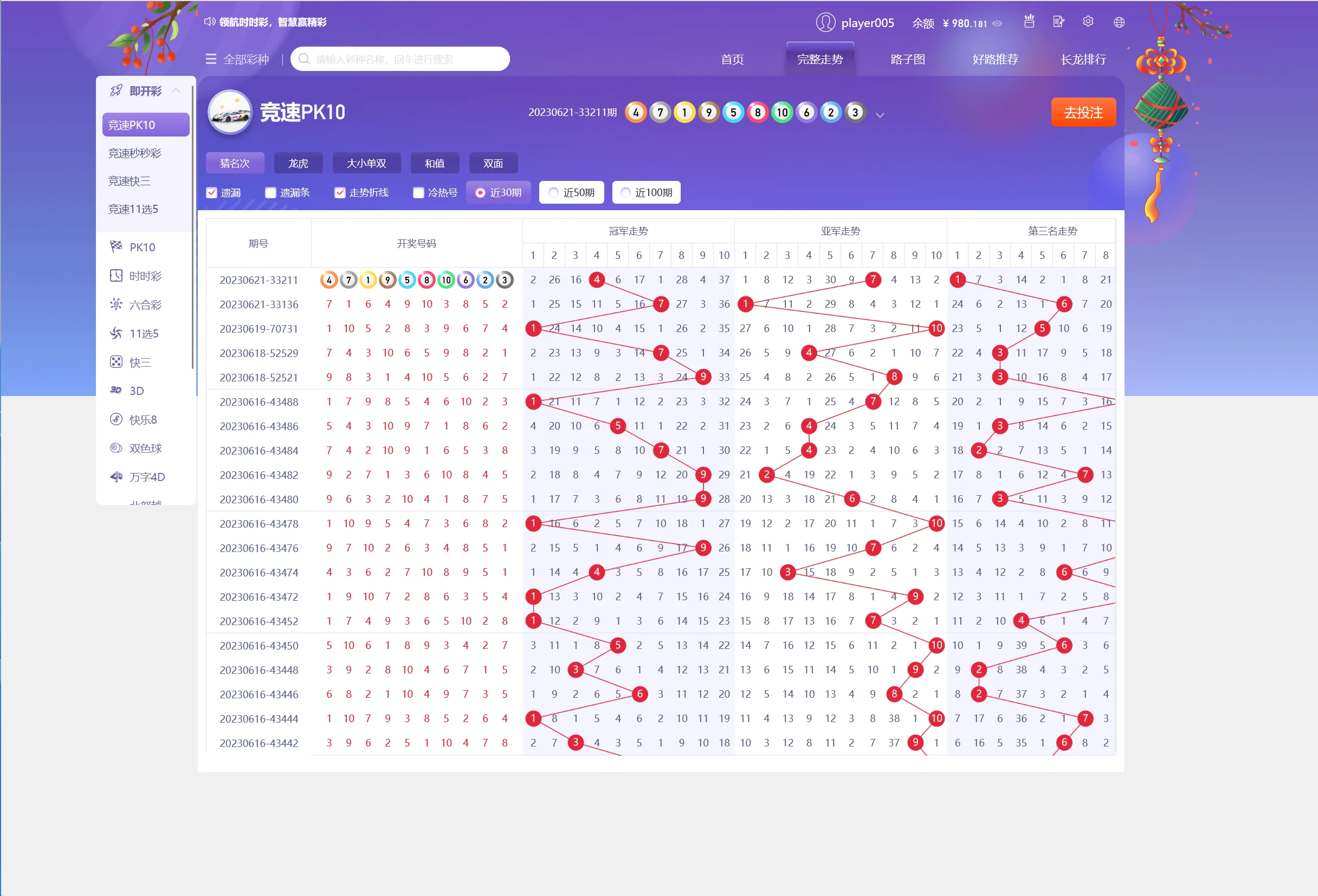Screen dimensions: 1318x896
Task: Uncheck the 遗漏 checkbox
Action: [x=211, y=193]
